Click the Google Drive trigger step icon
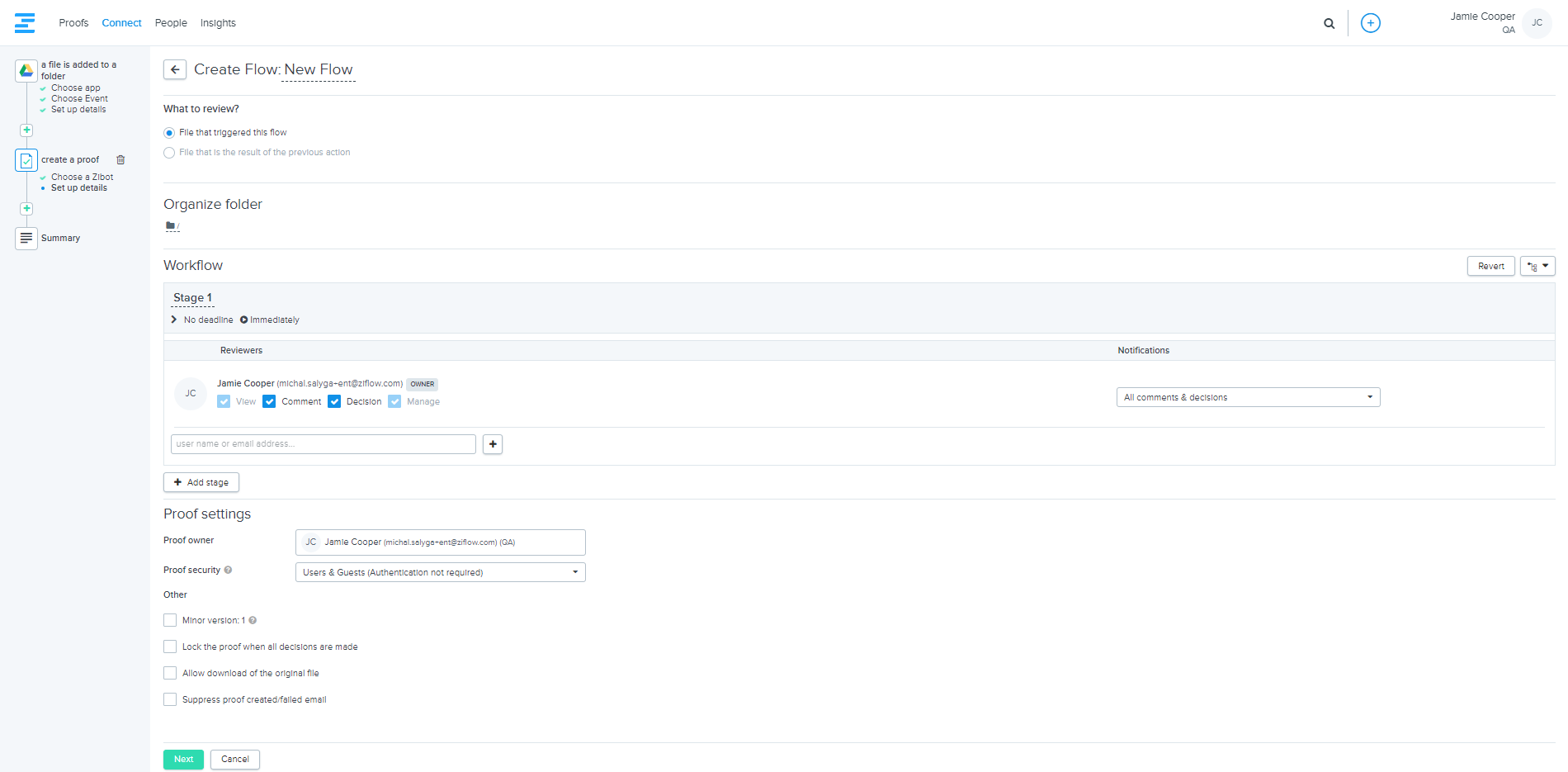1568x772 pixels. click(26, 71)
